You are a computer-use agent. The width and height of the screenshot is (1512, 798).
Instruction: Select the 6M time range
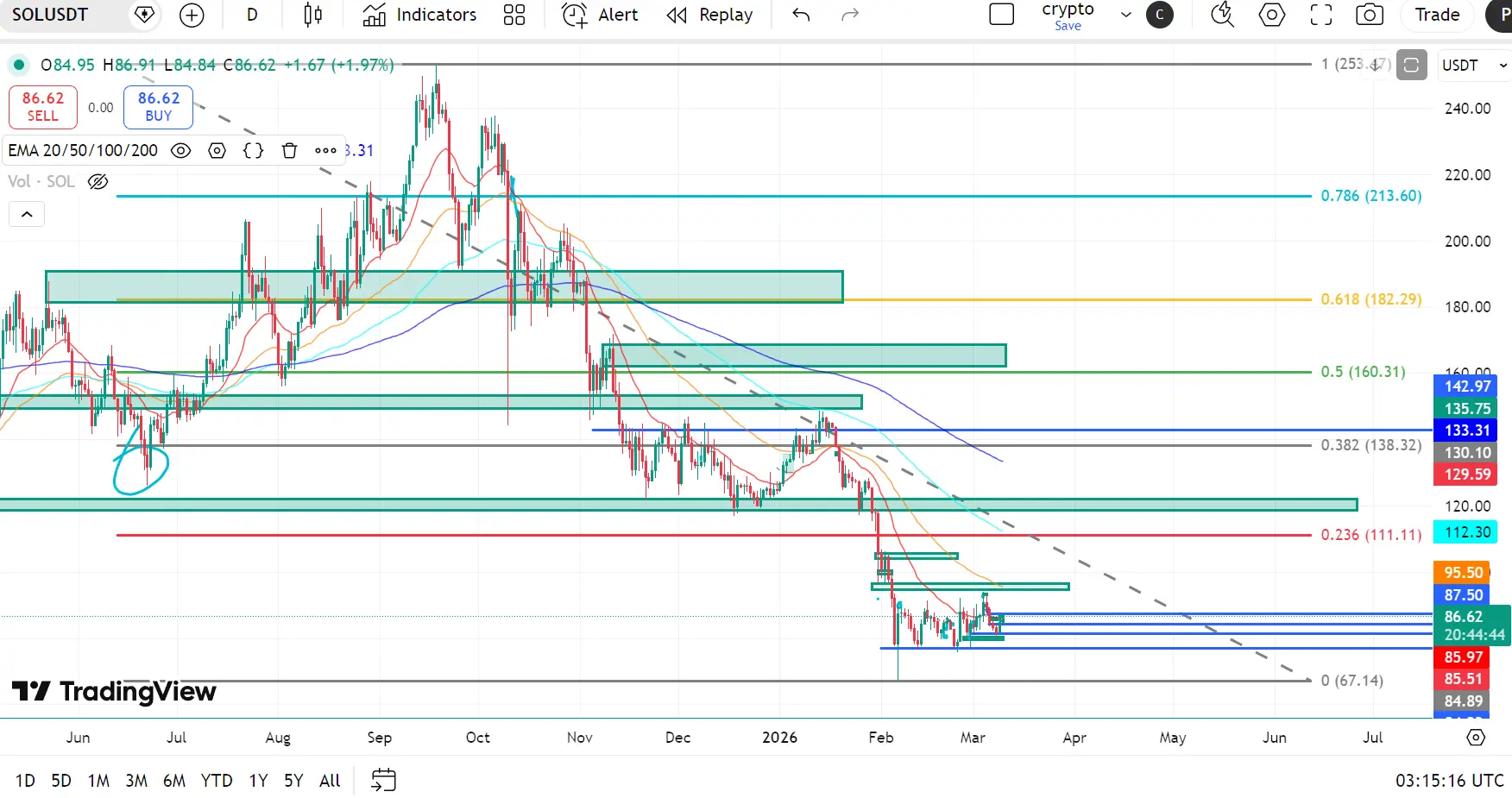(174, 781)
